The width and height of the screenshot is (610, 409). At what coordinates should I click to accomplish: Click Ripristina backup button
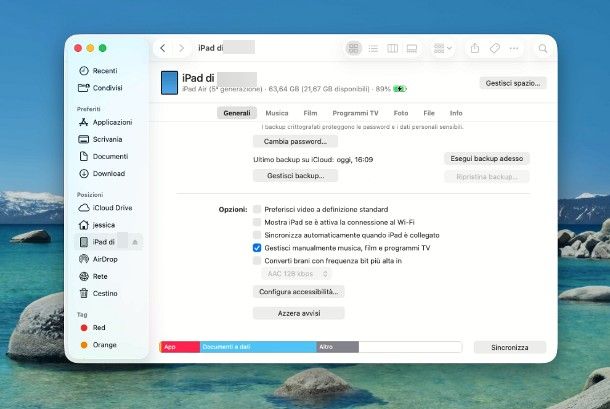coord(487,177)
